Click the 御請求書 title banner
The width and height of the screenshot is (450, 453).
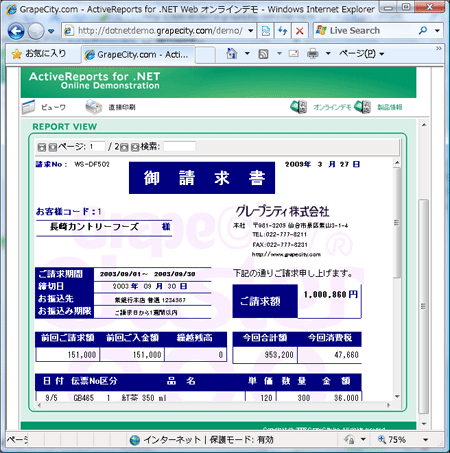tap(202, 178)
